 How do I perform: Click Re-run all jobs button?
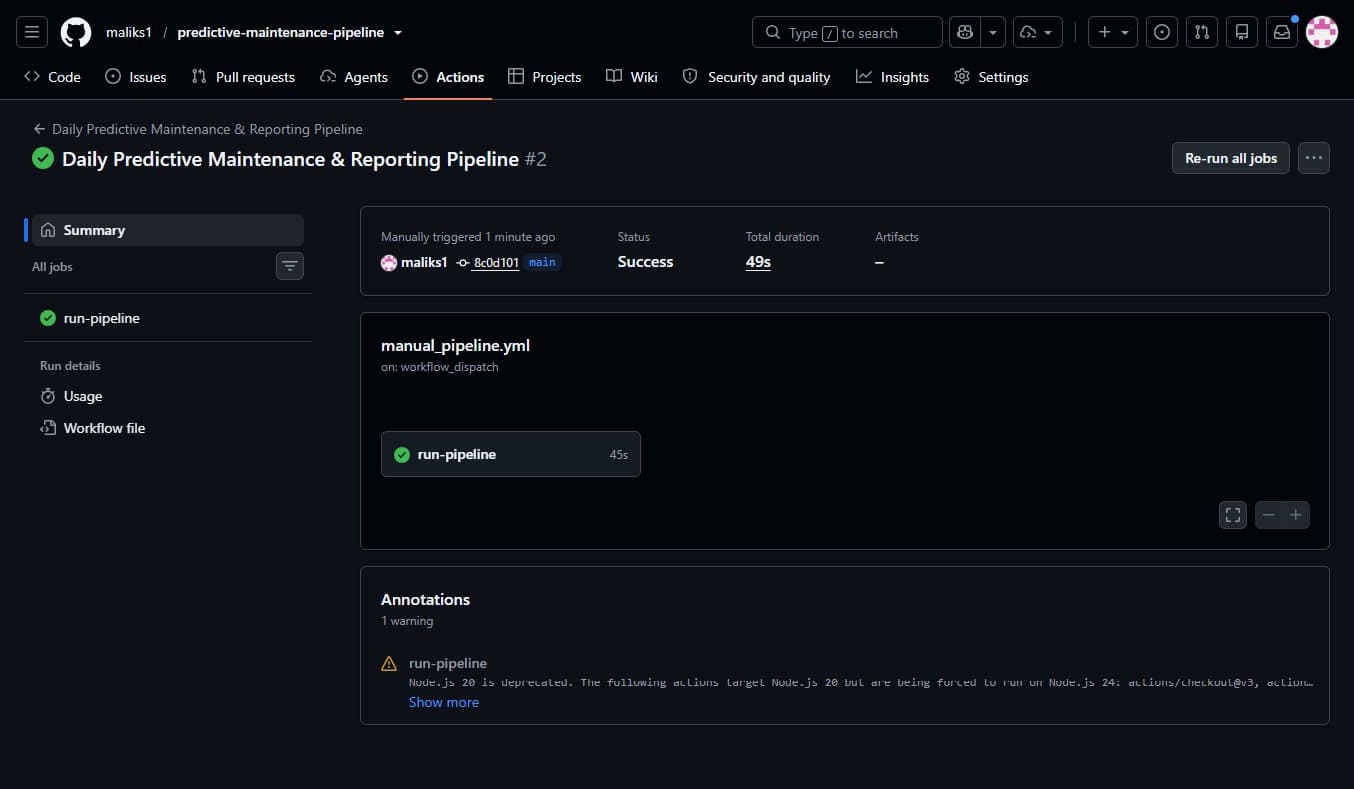[1231, 158]
